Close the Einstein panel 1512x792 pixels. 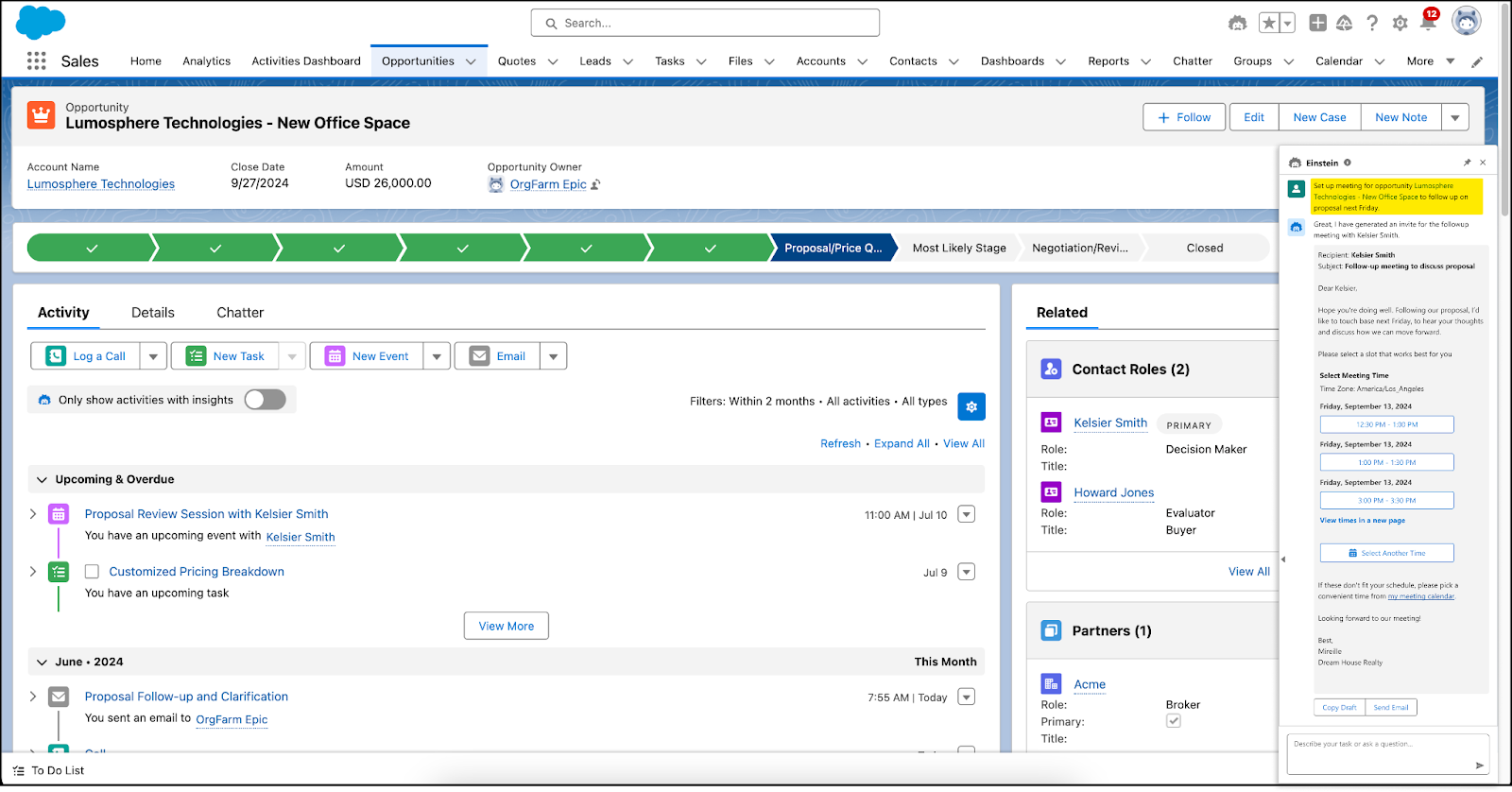(1483, 163)
